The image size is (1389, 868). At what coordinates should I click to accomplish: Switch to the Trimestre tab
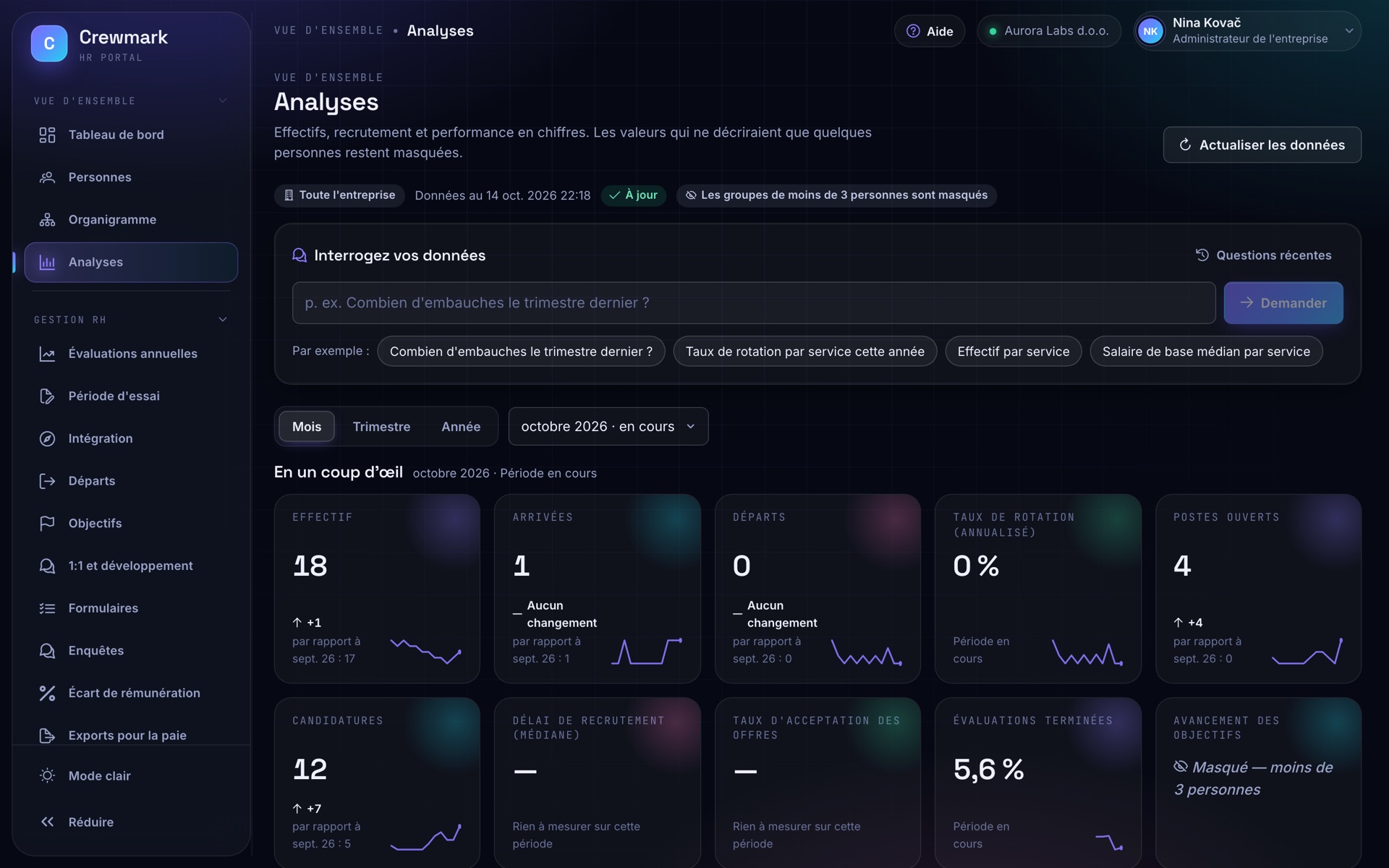point(381,427)
